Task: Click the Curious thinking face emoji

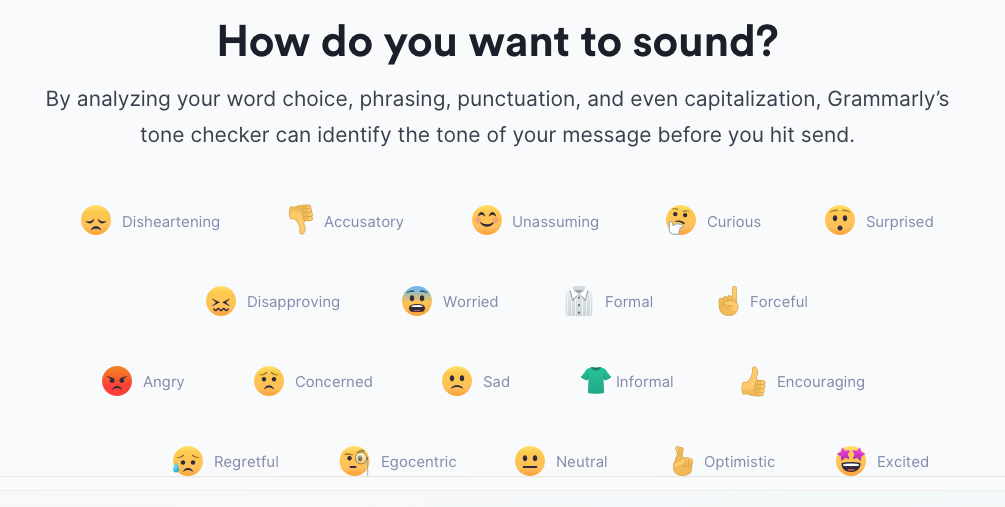Action: point(681,221)
